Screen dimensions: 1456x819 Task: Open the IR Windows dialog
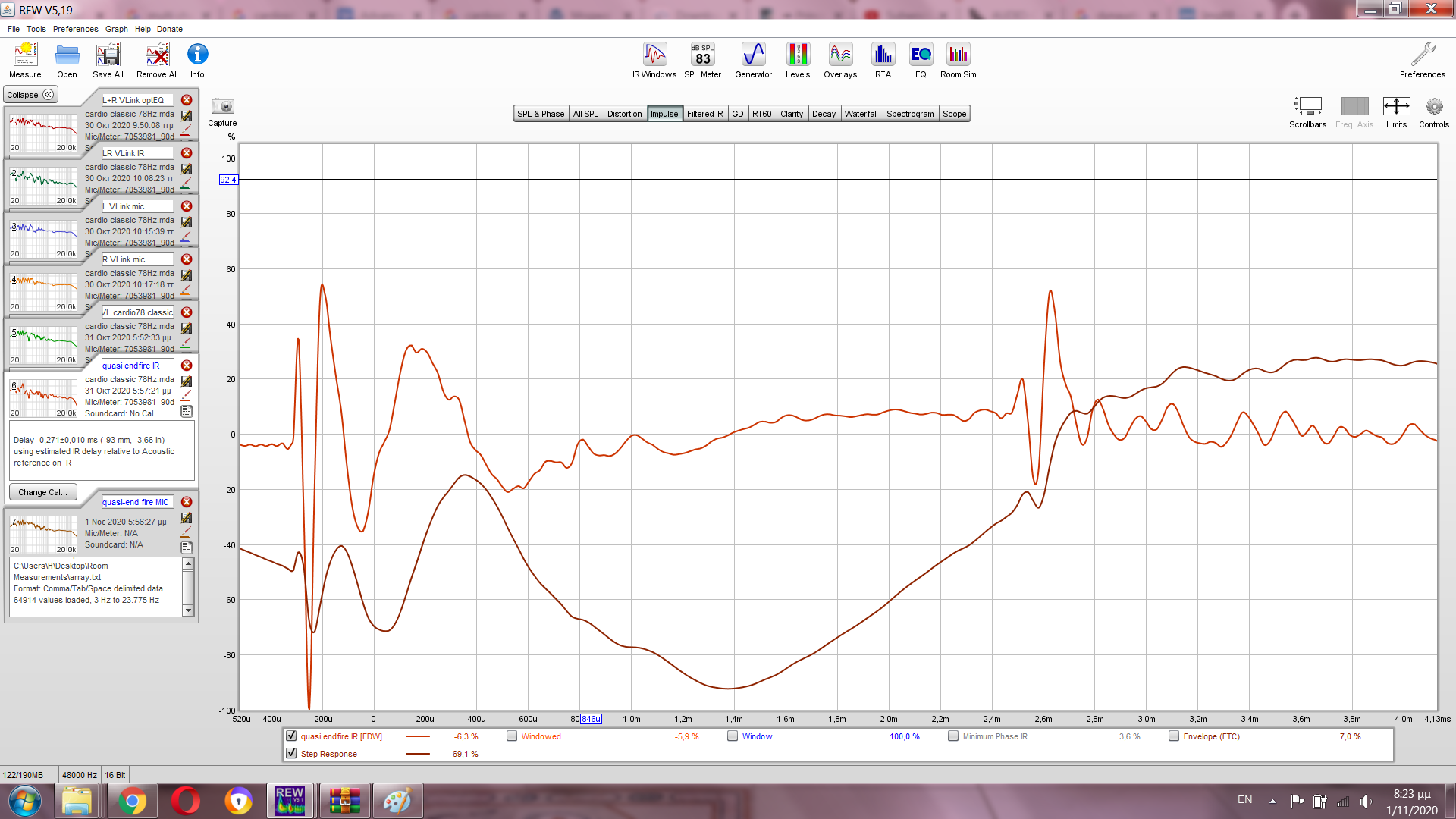654,60
